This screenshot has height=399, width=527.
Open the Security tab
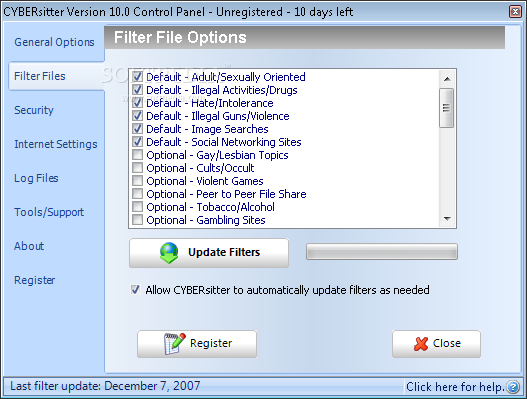click(34, 110)
